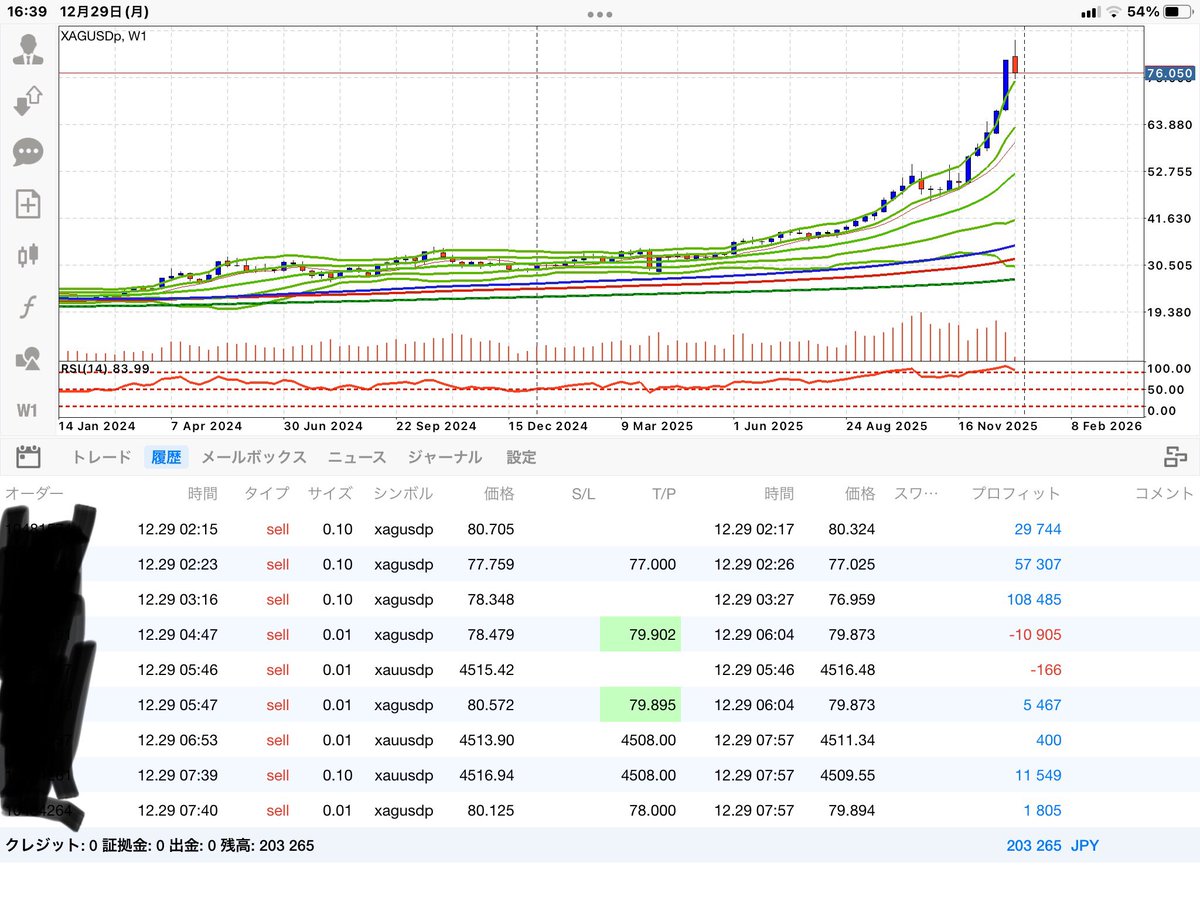Tap the RSI(14) 83.99 indicator label
This screenshot has width=1200, height=900.
tap(107, 369)
